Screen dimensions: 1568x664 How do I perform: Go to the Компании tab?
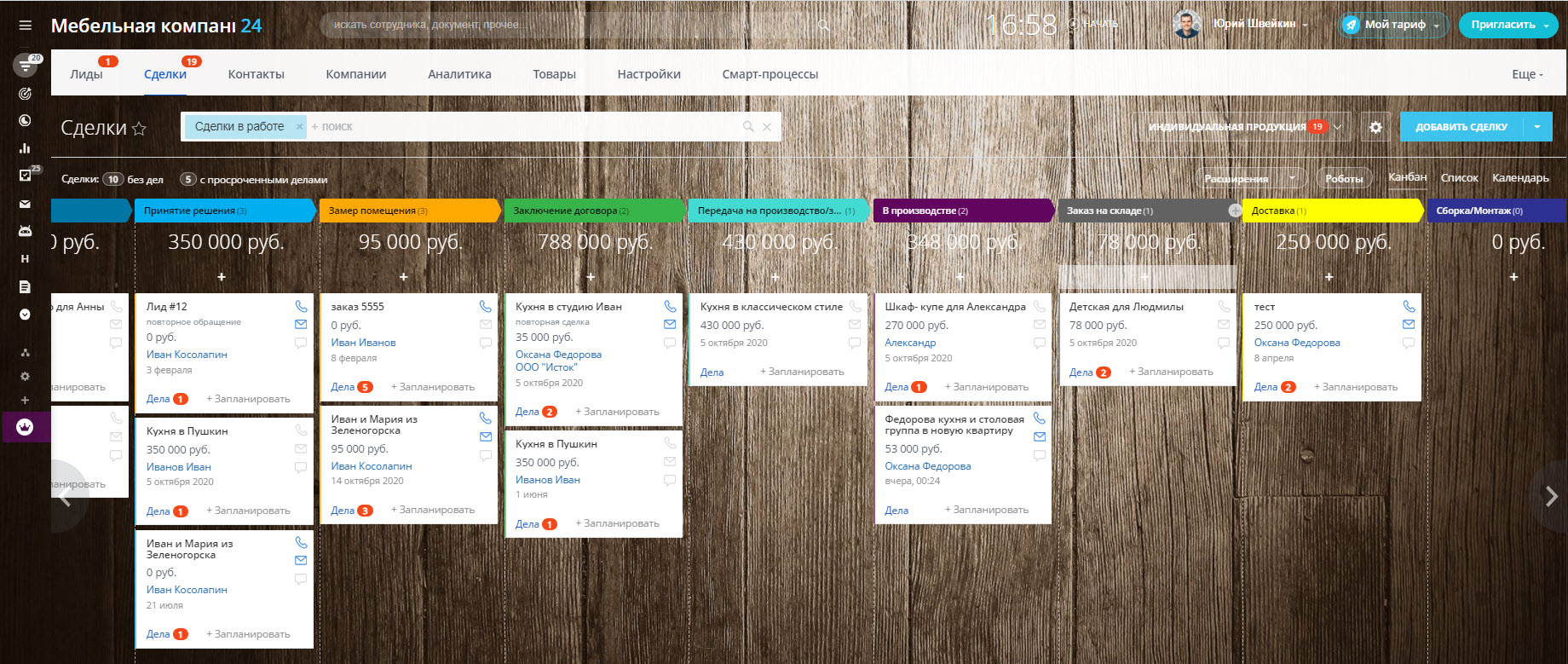(x=356, y=74)
